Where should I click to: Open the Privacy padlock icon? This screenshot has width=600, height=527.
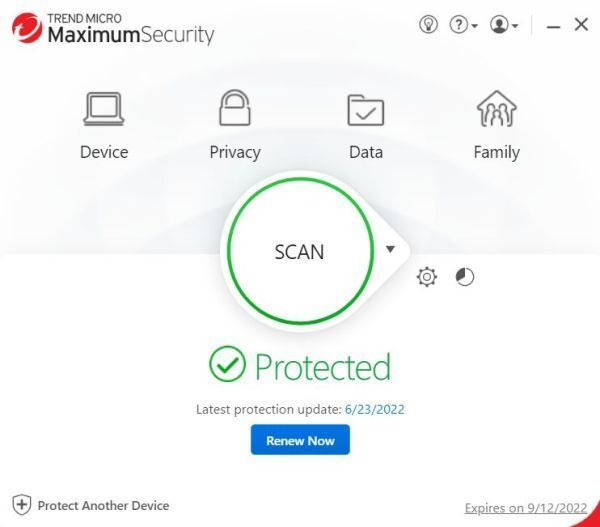point(234,108)
